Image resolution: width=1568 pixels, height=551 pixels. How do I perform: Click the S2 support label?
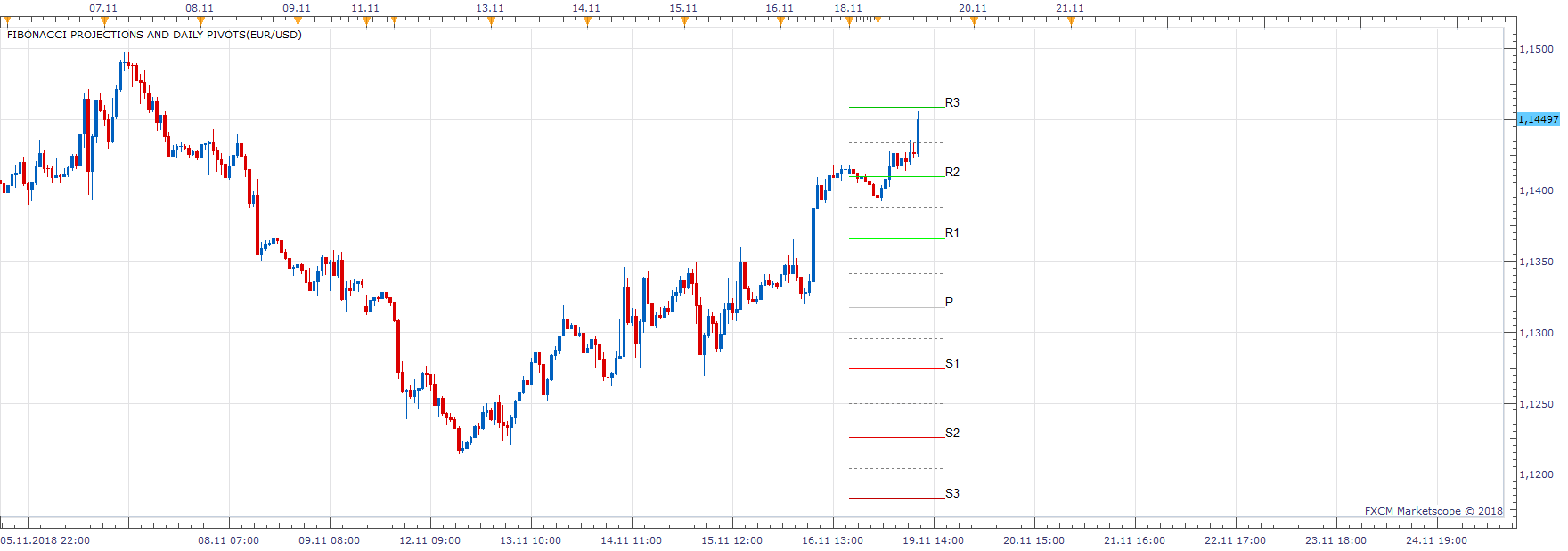click(952, 434)
